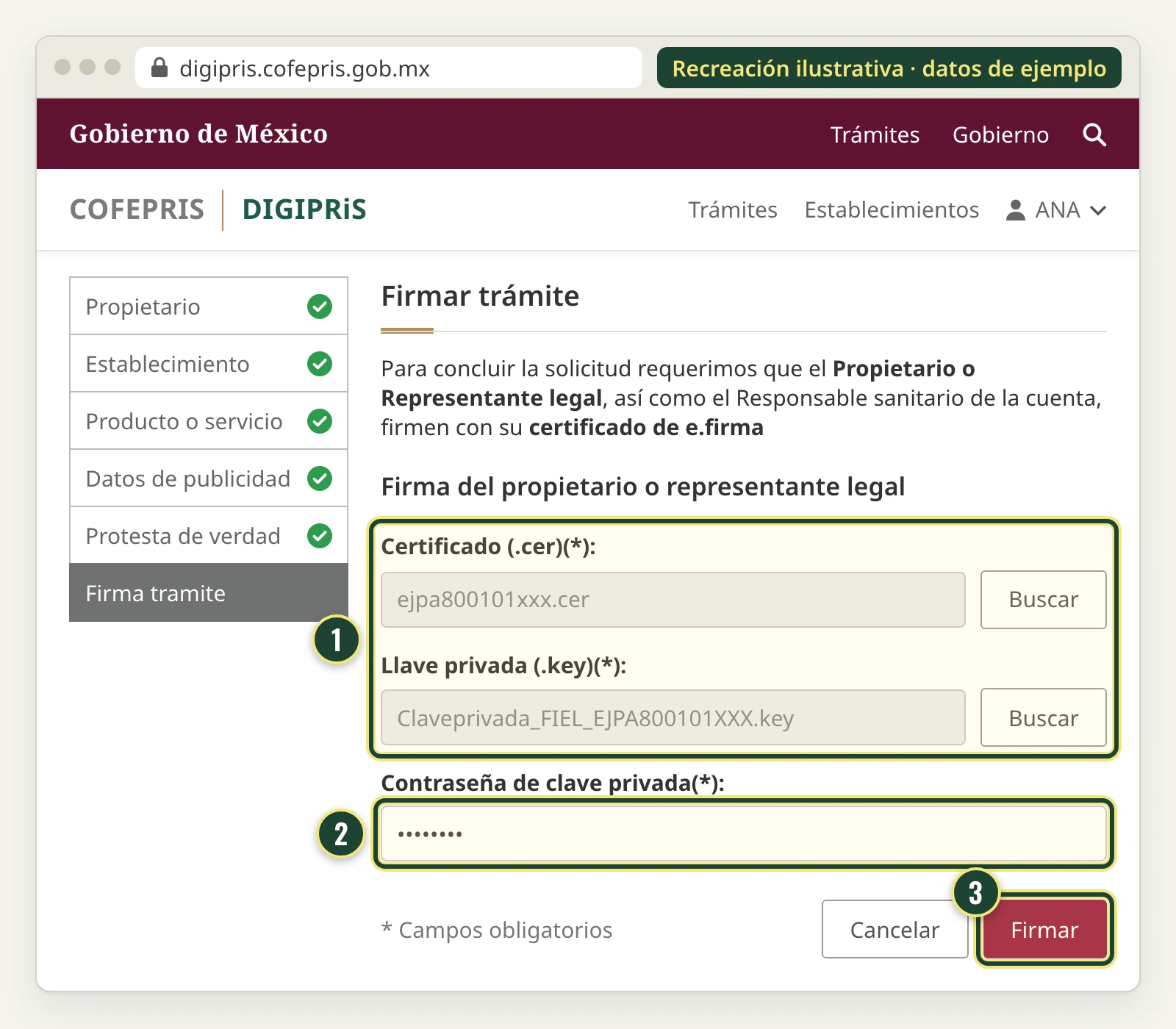Click the Llave privada file name field
Screen dimensions: 1176x1029
click(x=673, y=718)
